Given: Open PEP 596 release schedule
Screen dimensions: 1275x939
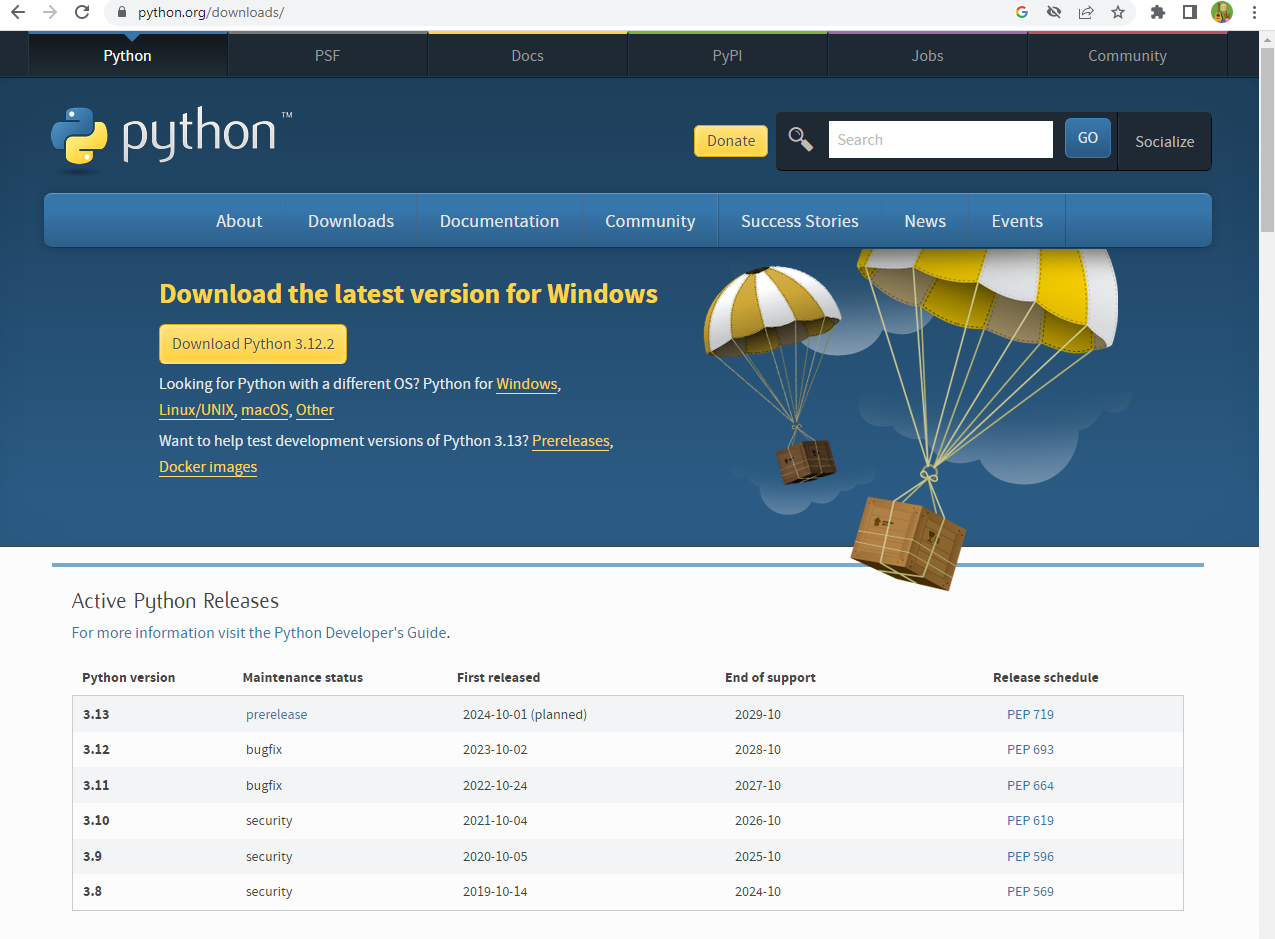Looking at the screenshot, I should [1030, 857].
